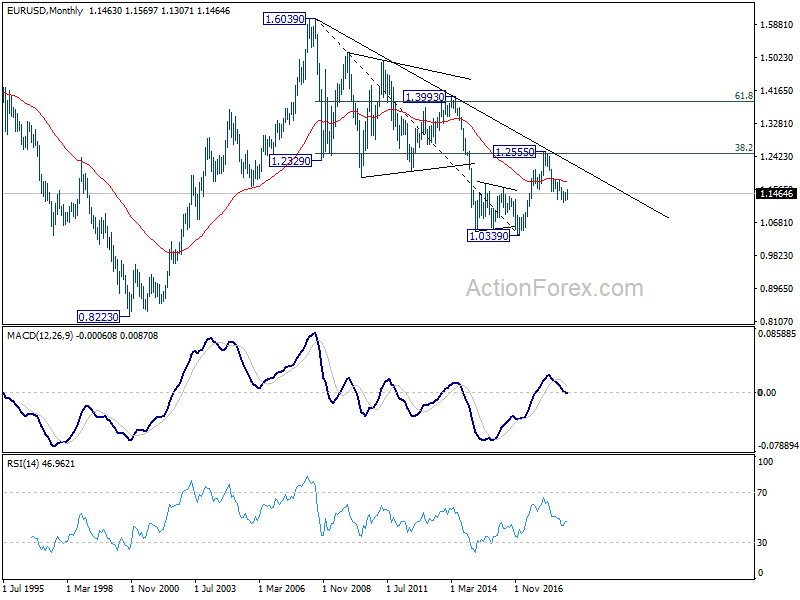Image resolution: width=800 pixels, height=600 pixels.
Task: Select the 1.25550 price label
Action: 514,152
